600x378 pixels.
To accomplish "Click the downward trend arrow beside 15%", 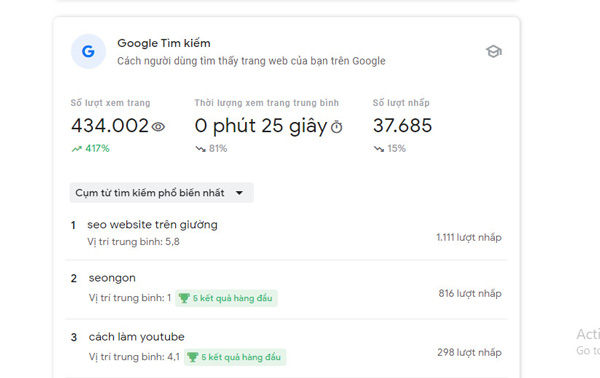I will 379,149.
